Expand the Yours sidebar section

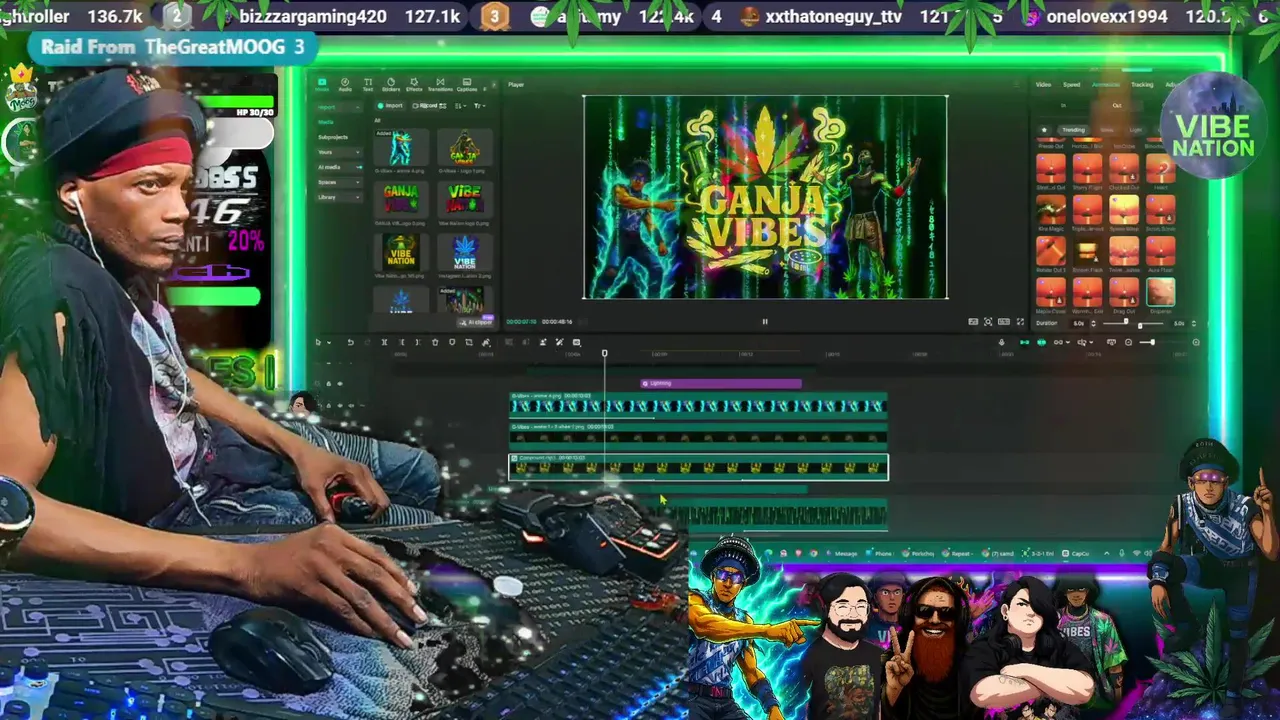(x=340, y=152)
